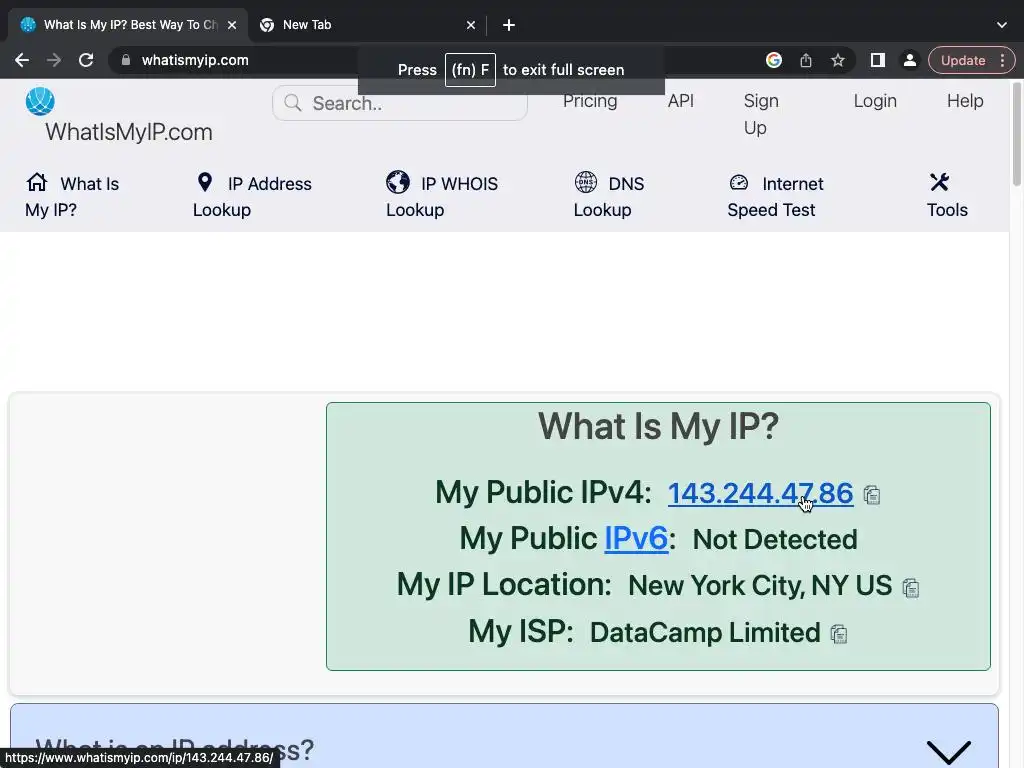Open the Help page

click(965, 101)
